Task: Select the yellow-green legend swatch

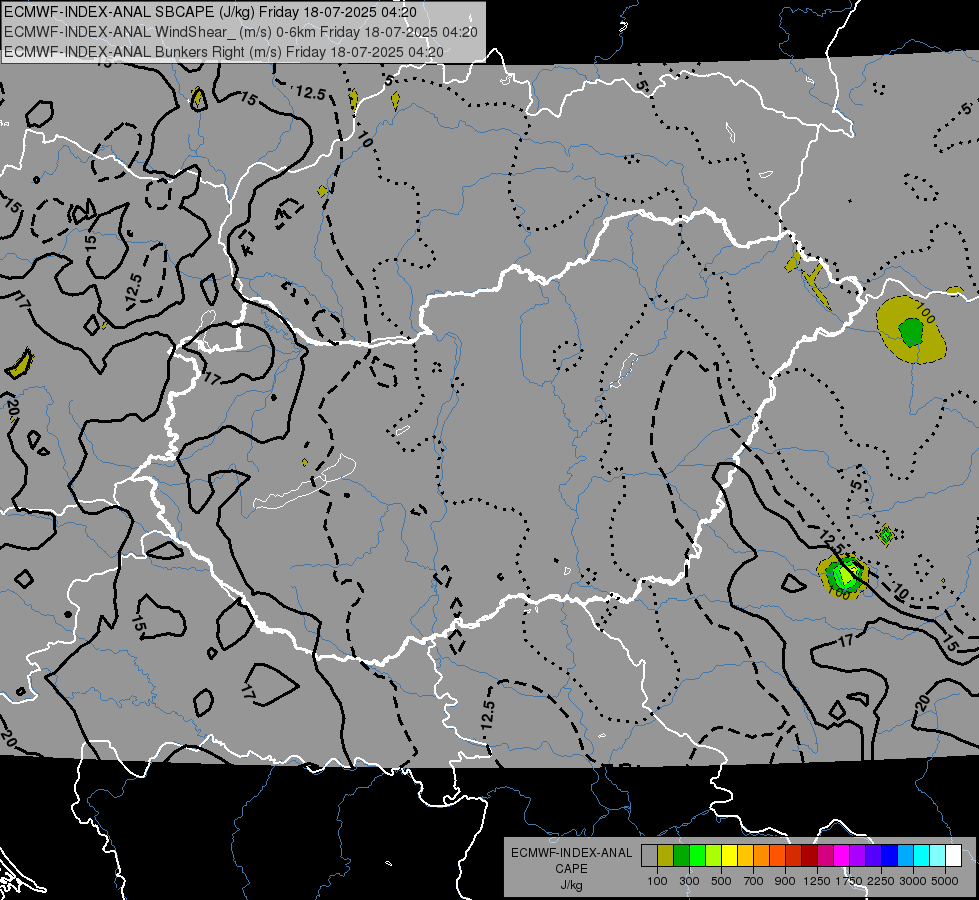Action: (713, 856)
